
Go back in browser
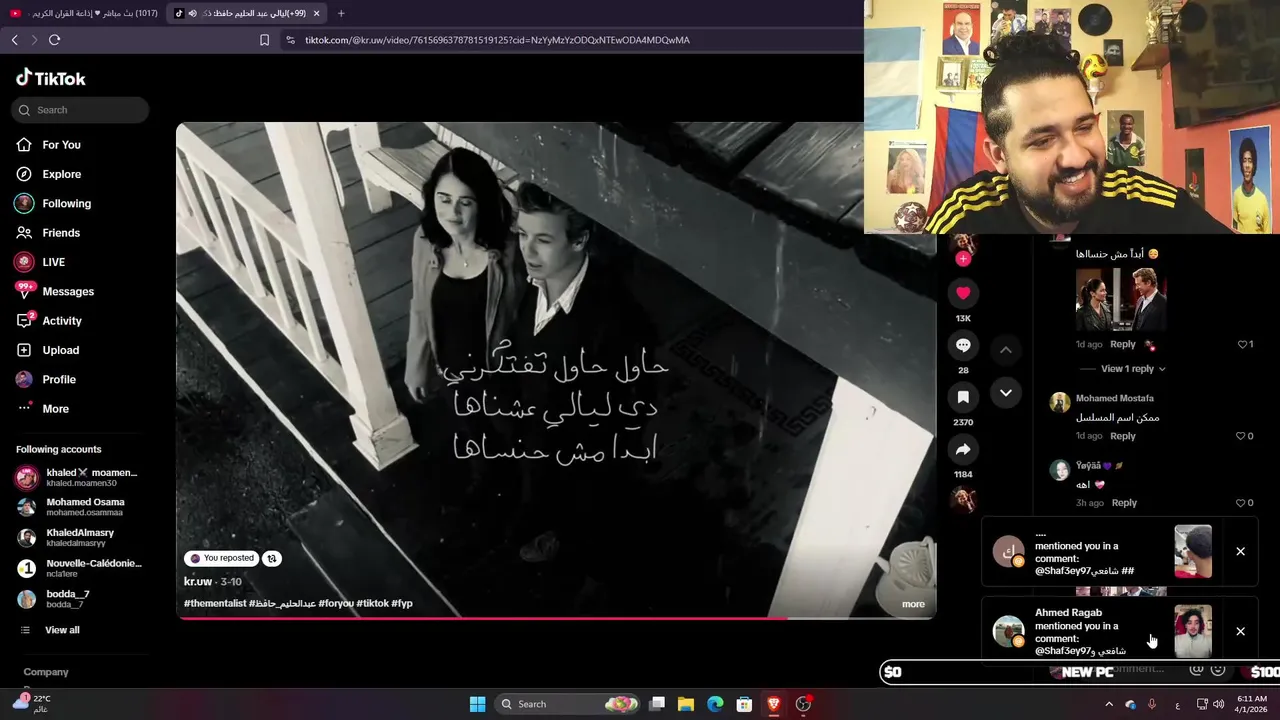click(14, 40)
